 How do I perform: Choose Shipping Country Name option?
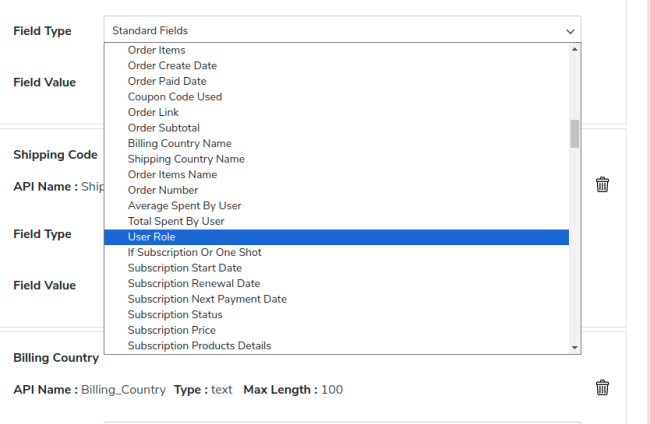(186, 159)
